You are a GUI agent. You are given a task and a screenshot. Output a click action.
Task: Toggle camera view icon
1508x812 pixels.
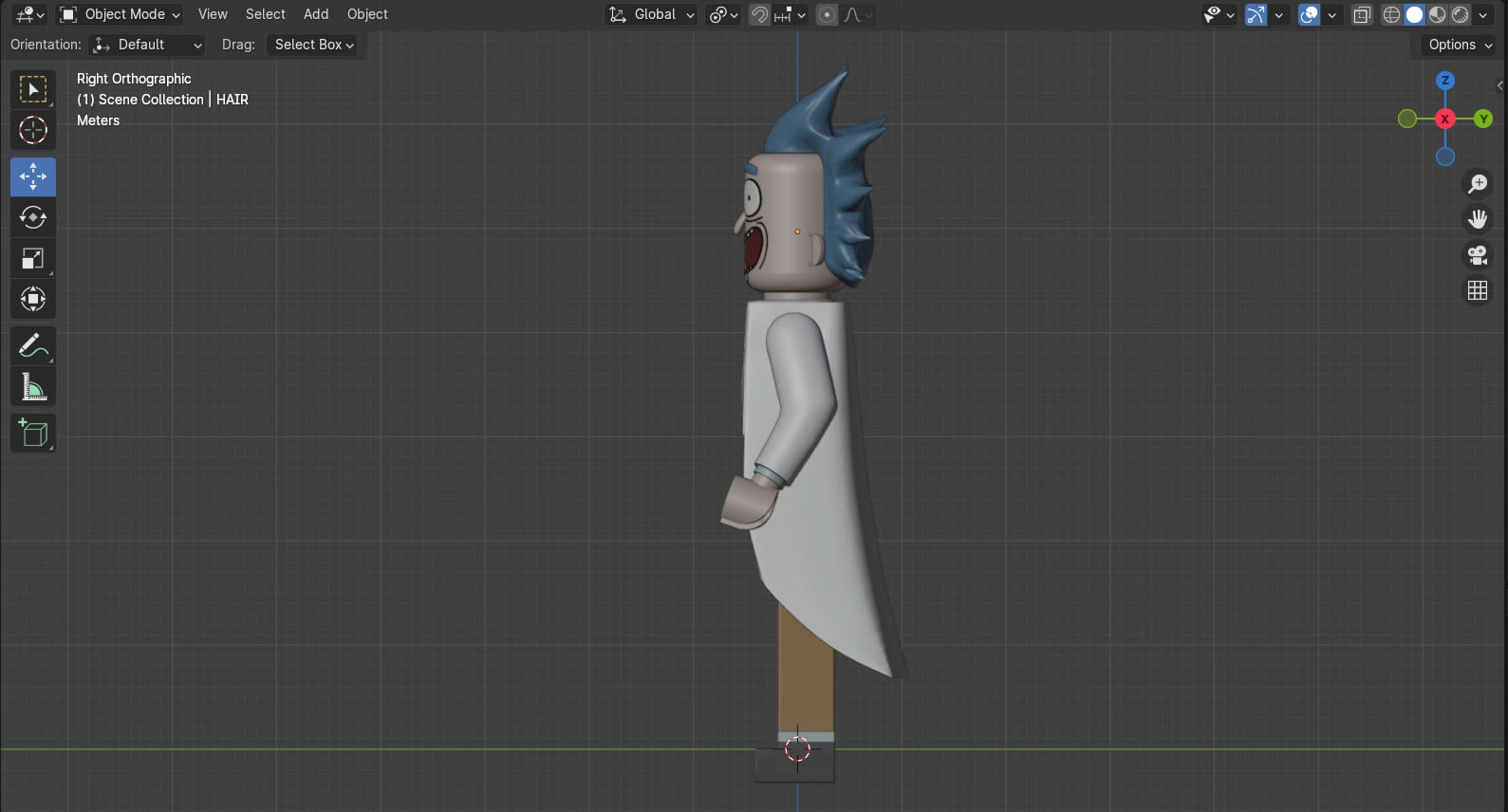1478,255
